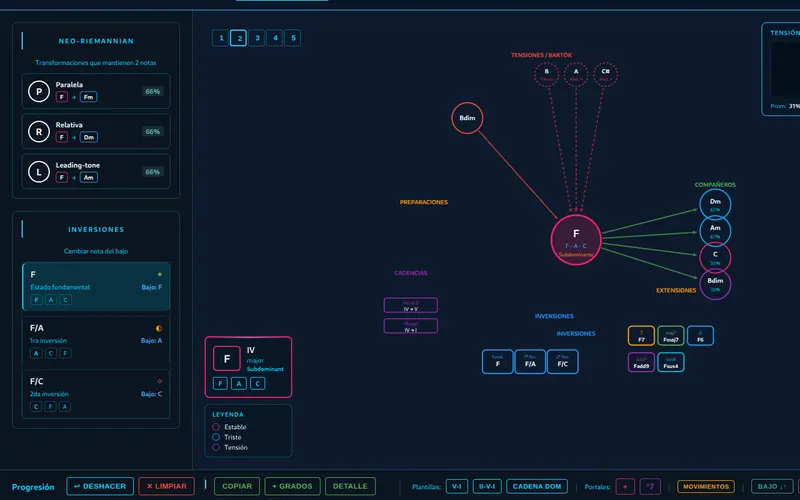Click the A note chip in IV card
Image resolution: width=800 pixels, height=500 pixels.
pos(239,384)
